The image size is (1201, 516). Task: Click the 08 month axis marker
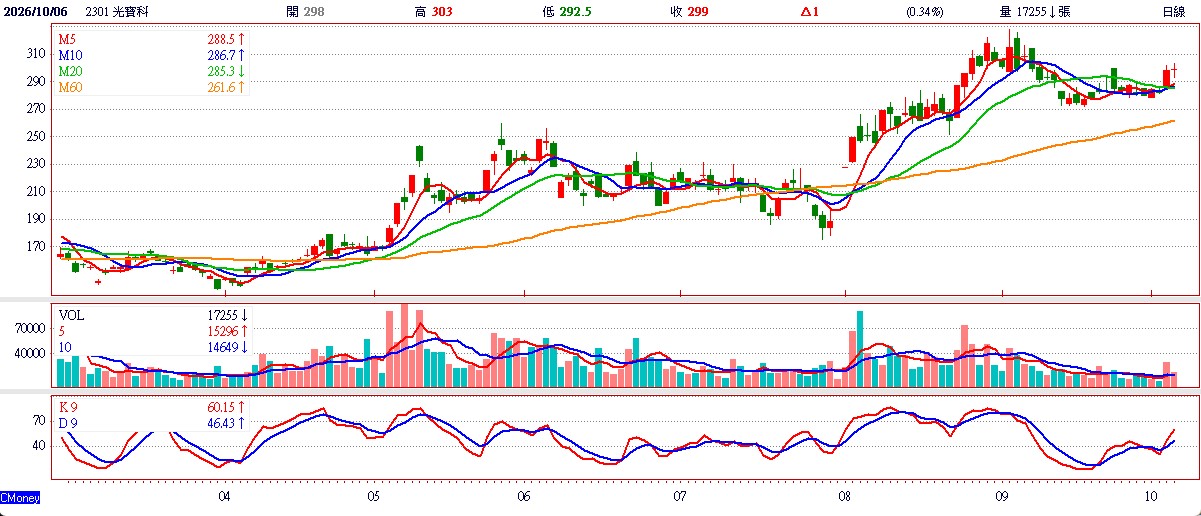[845, 496]
